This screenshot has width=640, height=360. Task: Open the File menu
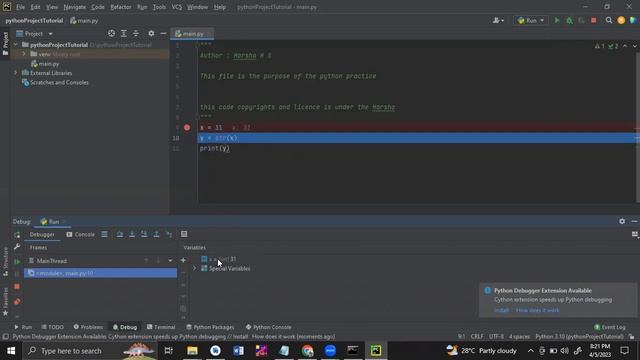point(20,7)
